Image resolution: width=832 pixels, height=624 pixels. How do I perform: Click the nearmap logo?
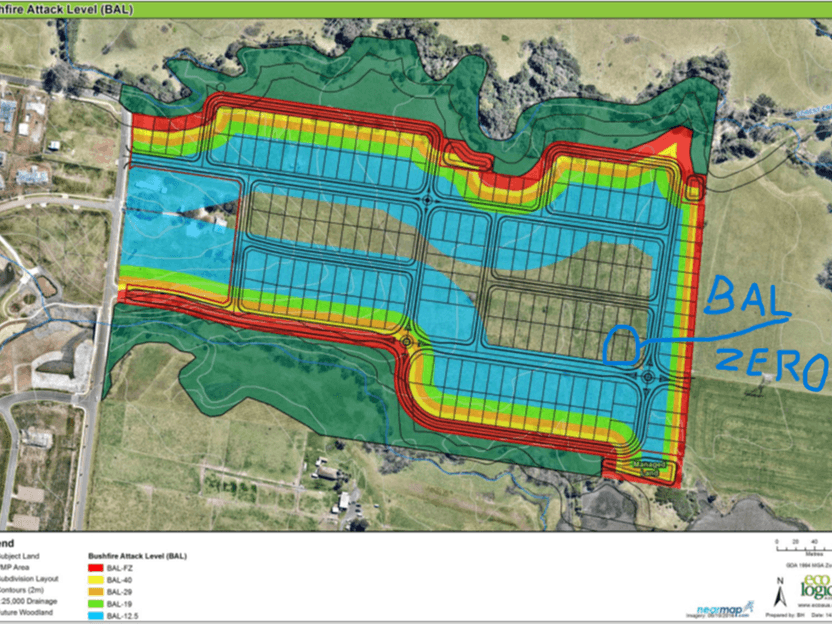pos(726,609)
